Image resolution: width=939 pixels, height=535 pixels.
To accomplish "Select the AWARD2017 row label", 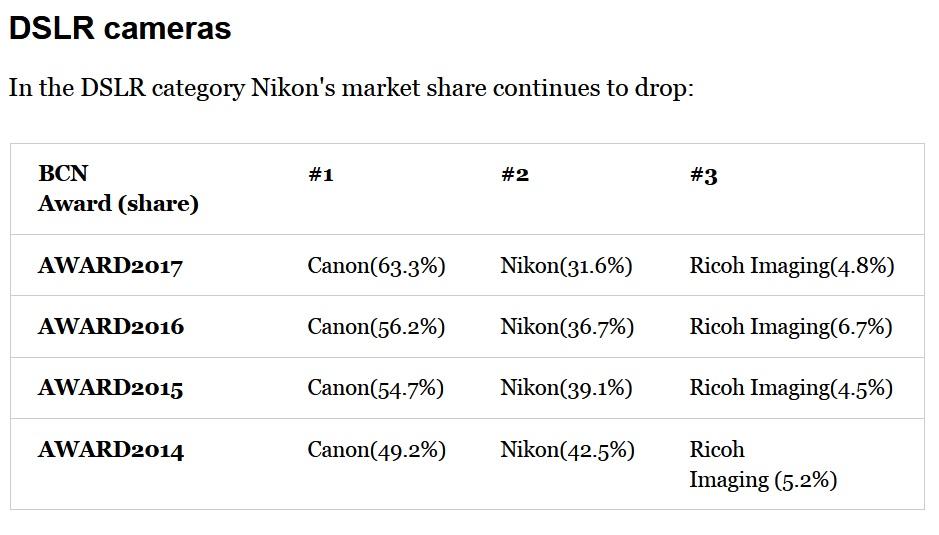I will coord(110,265).
